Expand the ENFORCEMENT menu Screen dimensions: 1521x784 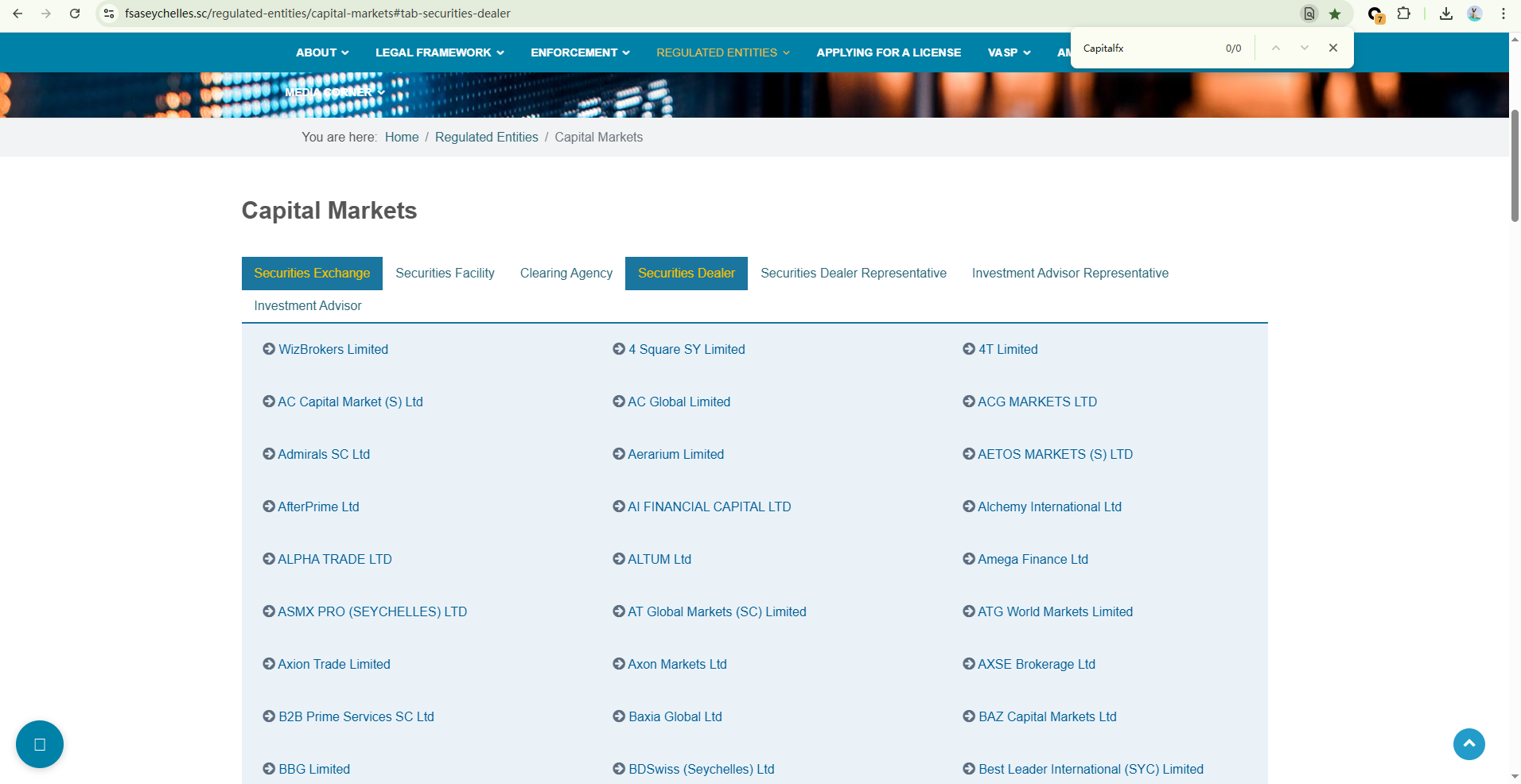click(581, 52)
